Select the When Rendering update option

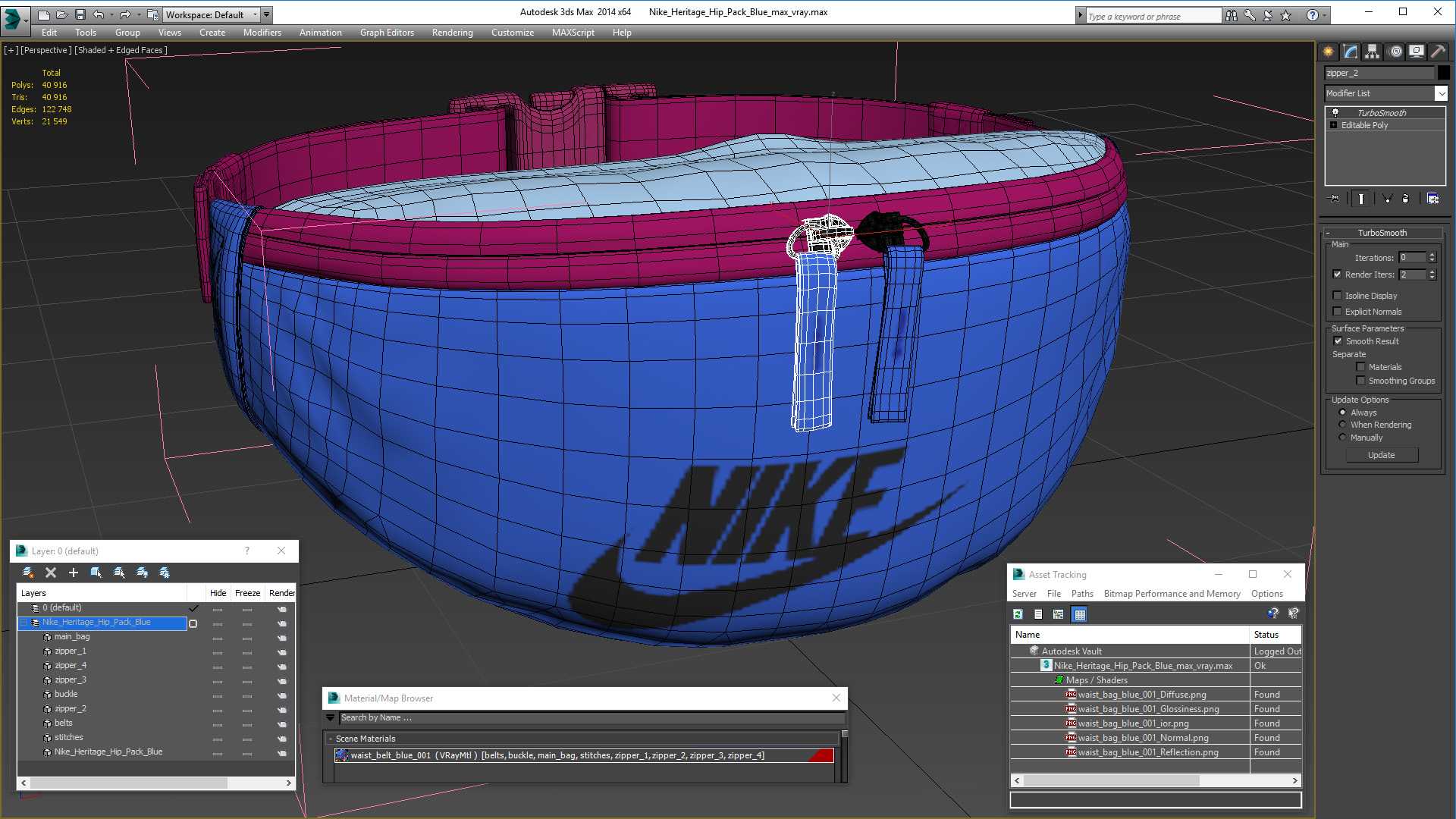point(1343,425)
